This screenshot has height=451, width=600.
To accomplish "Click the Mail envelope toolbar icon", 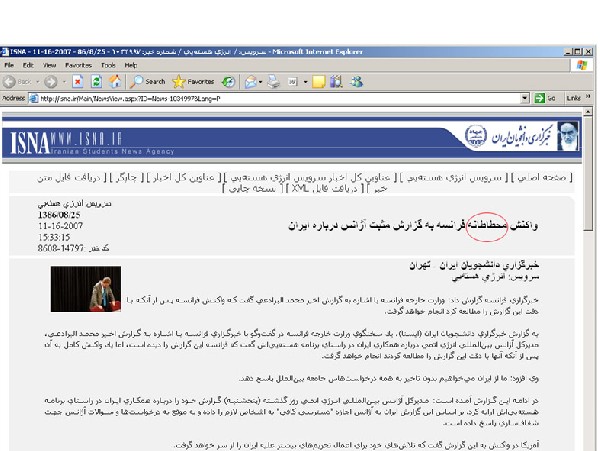I will pos(252,81).
